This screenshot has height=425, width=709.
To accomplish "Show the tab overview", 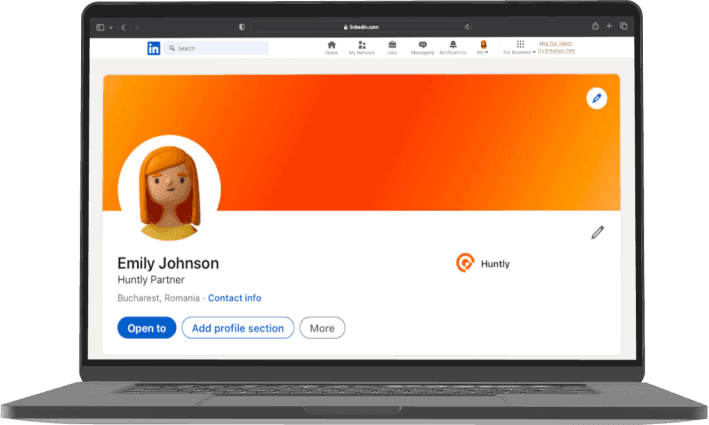I will tap(624, 26).
